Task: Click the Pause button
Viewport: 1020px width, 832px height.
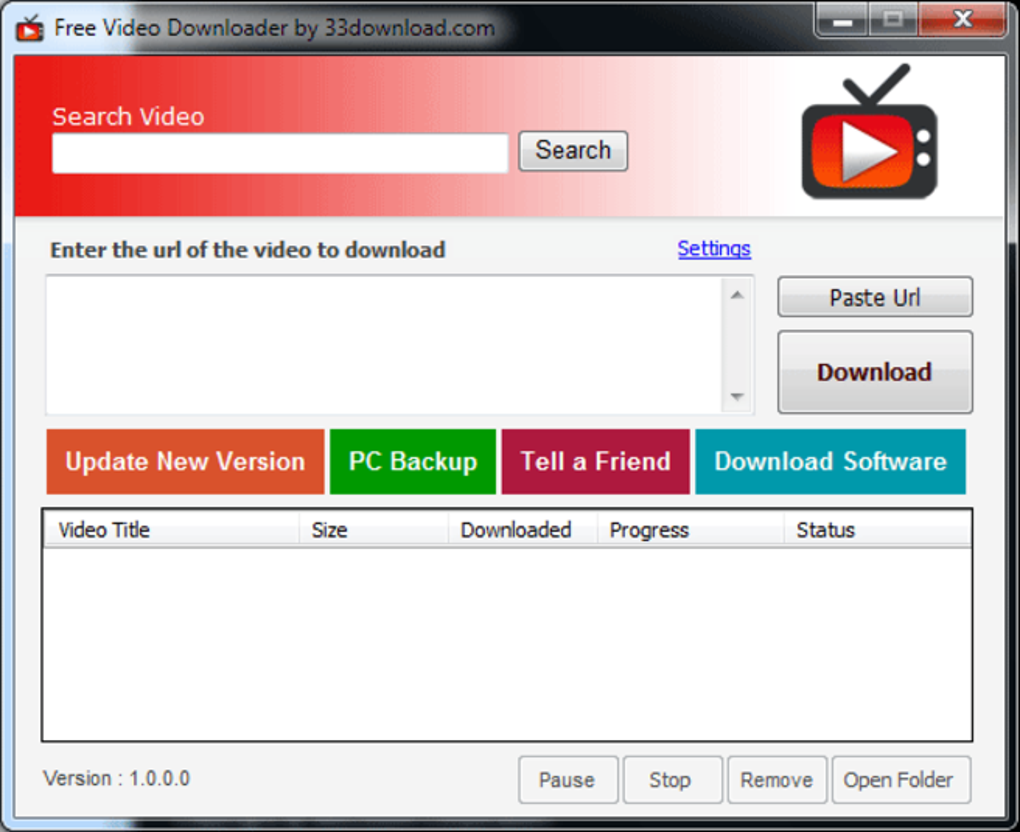Action: tap(568, 779)
